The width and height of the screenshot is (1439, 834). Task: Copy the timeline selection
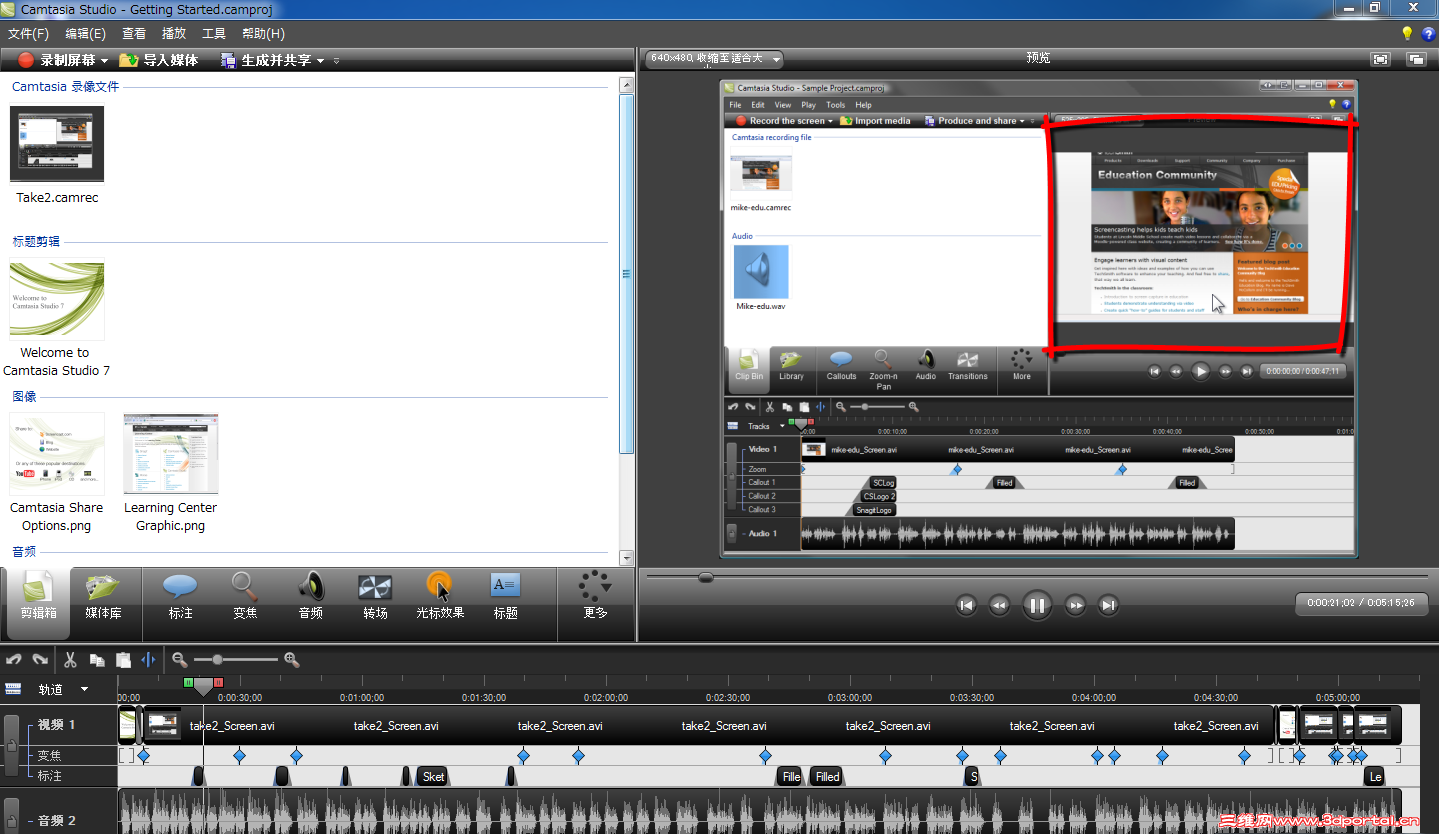pos(97,660)
